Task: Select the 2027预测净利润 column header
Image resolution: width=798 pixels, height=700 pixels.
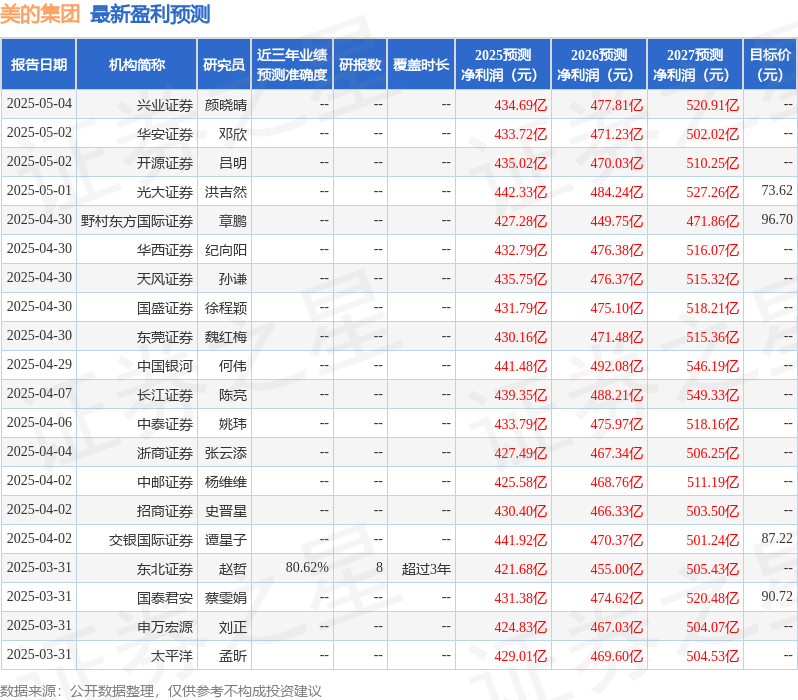Action: [x=695, y=65]
